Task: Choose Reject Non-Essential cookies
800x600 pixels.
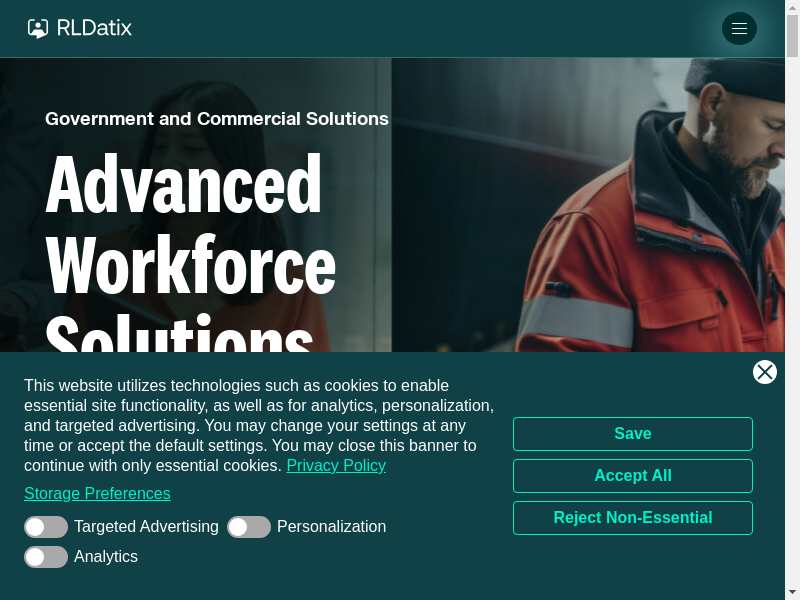Action: point(632,518)
